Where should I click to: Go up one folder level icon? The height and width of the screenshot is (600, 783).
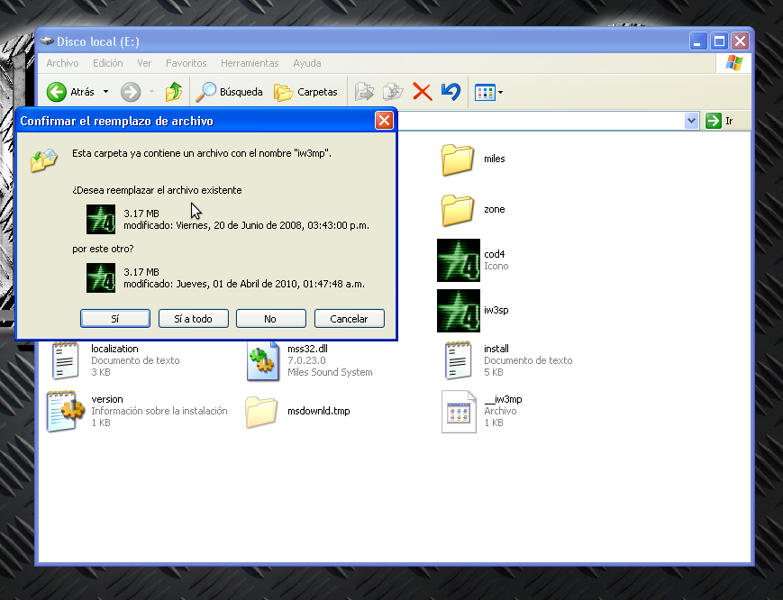click(x=174, y=92)
